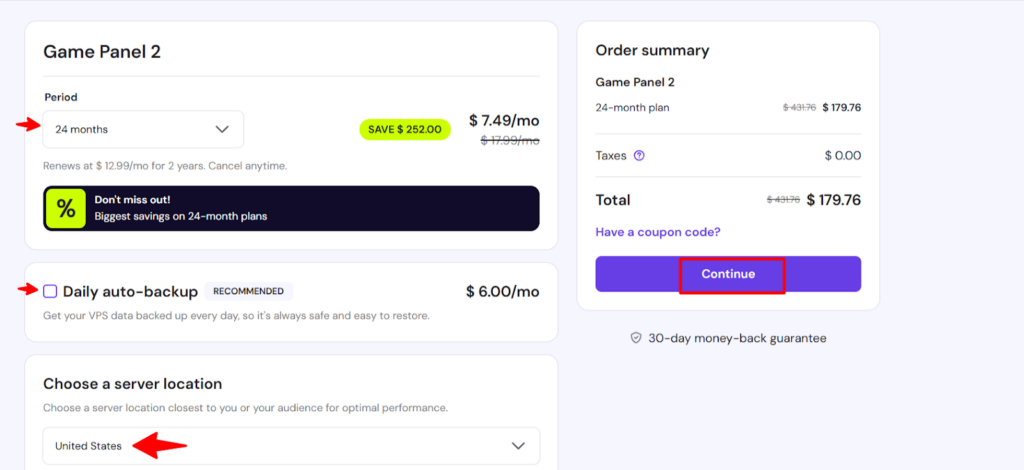
Task: Open the Period dropdown showing 24 months
Action: coord(143,129)
